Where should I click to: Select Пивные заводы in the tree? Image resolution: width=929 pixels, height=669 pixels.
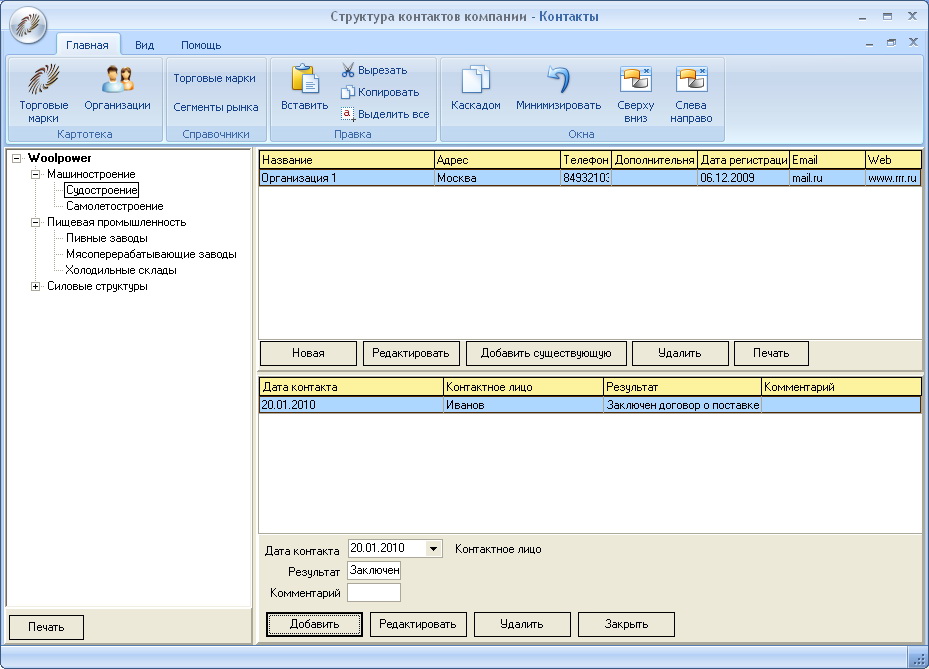(106, 238)
